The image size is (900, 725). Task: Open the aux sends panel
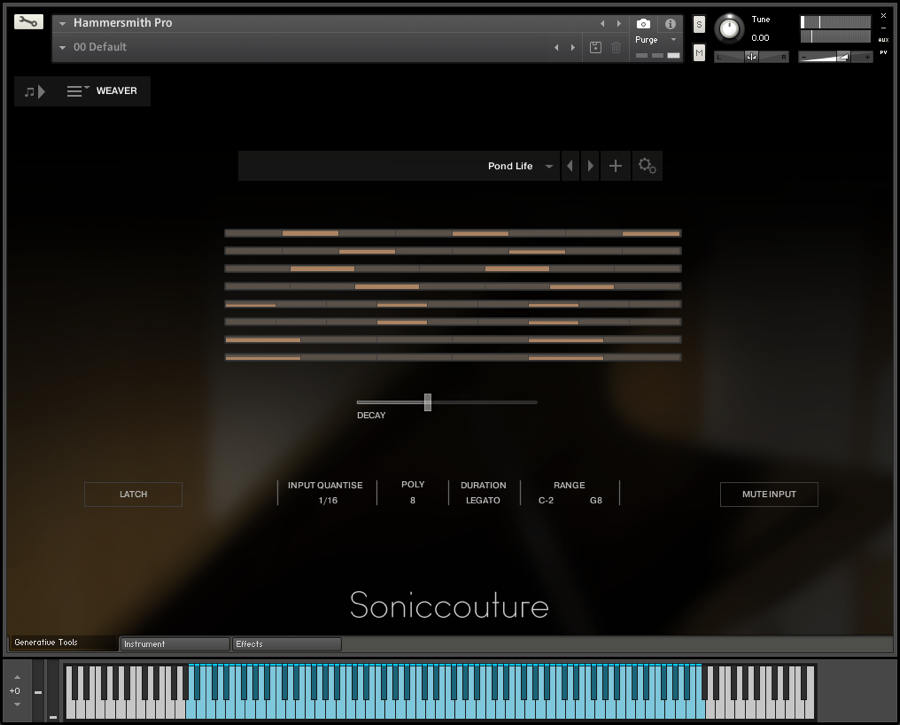(884, 40)
